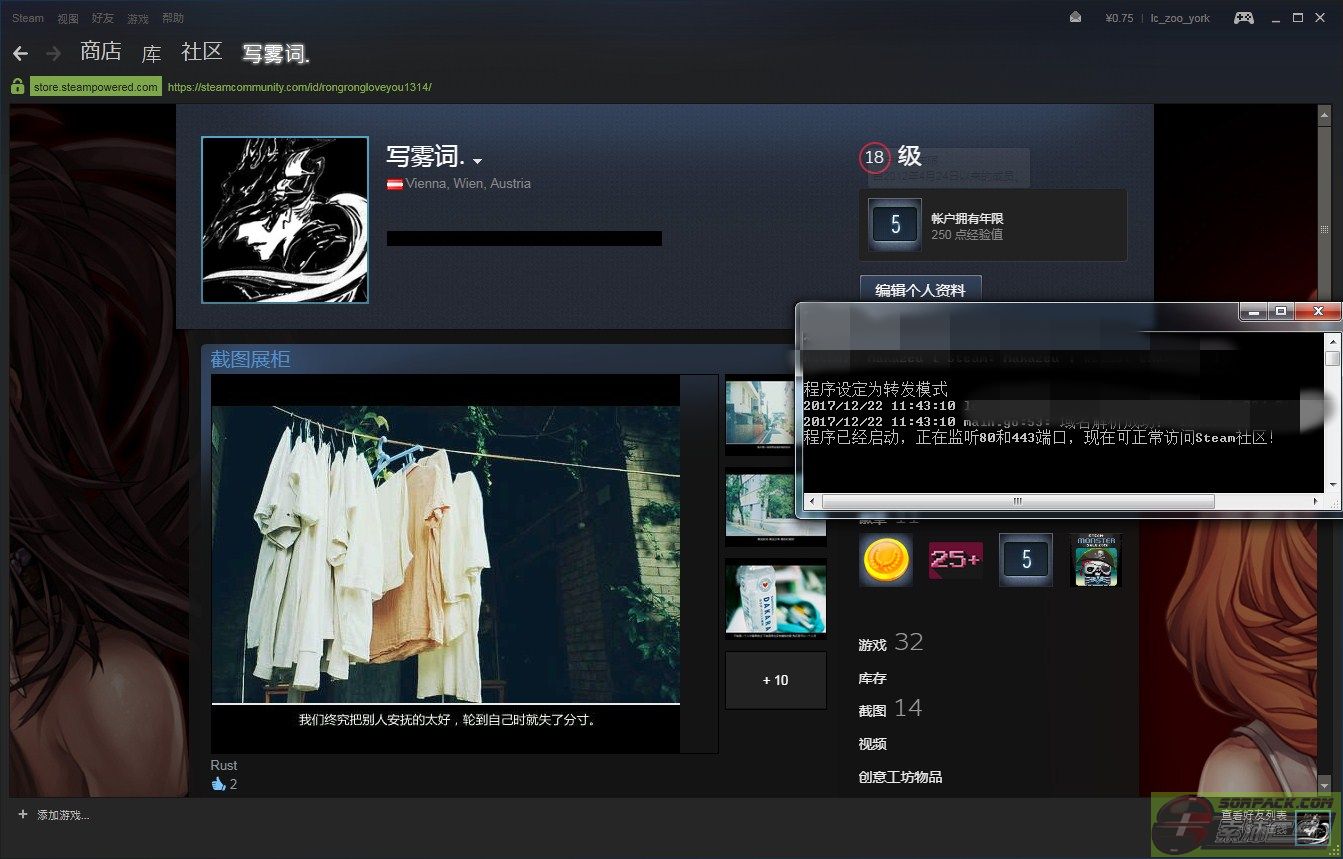Switch to the 库 tab

pyautogui.click(x=151, y=53)
